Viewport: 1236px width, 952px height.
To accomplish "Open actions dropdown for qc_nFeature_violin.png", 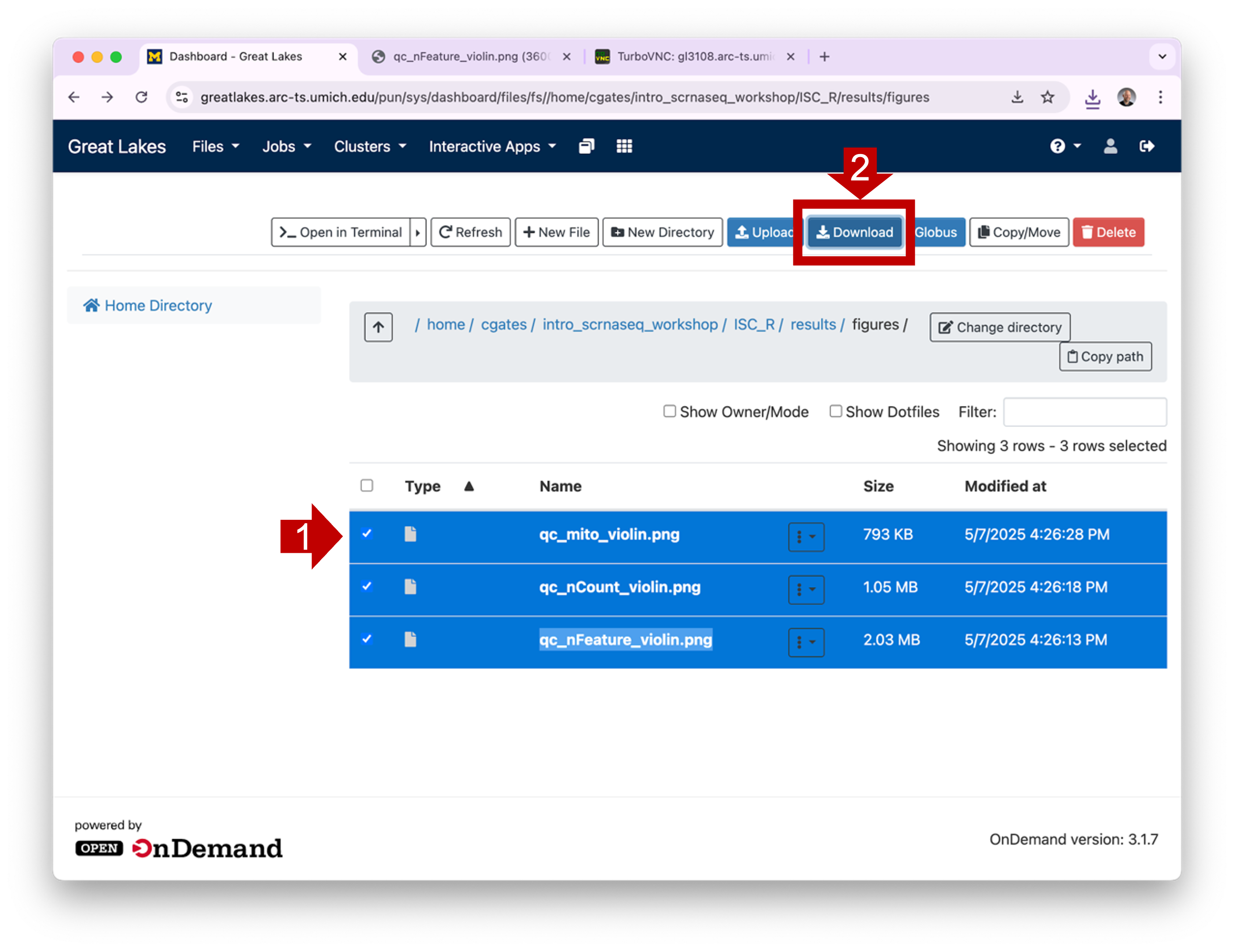I will tap(806, 642).
